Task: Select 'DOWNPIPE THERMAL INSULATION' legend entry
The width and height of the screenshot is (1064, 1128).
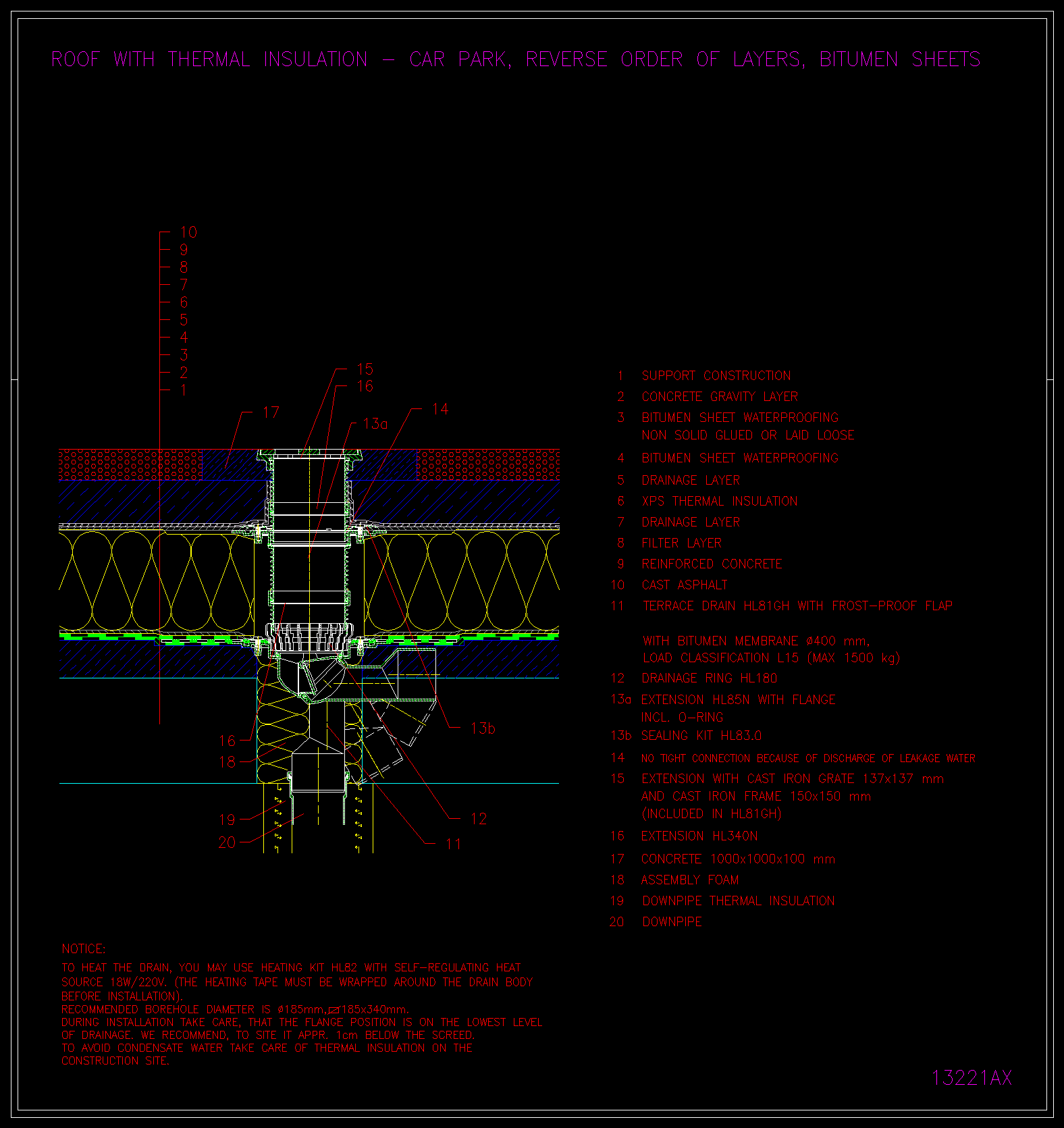Action: [x=739, y=901]
